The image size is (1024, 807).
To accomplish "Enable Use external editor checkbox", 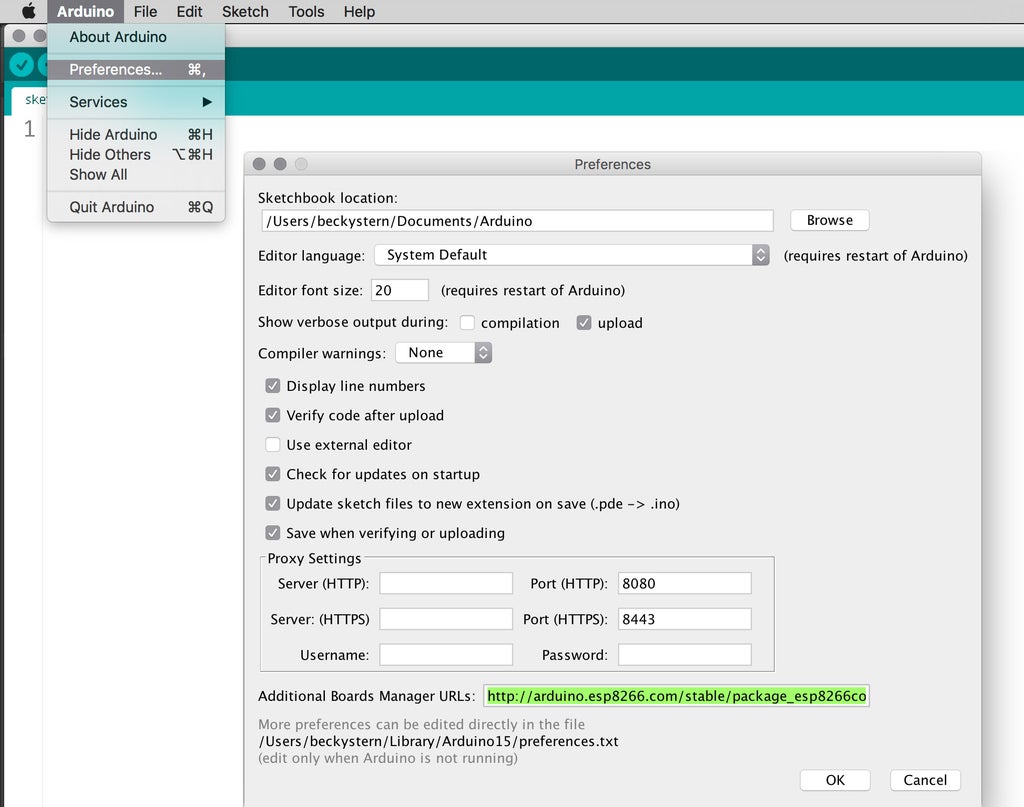I will click(272, 445).
